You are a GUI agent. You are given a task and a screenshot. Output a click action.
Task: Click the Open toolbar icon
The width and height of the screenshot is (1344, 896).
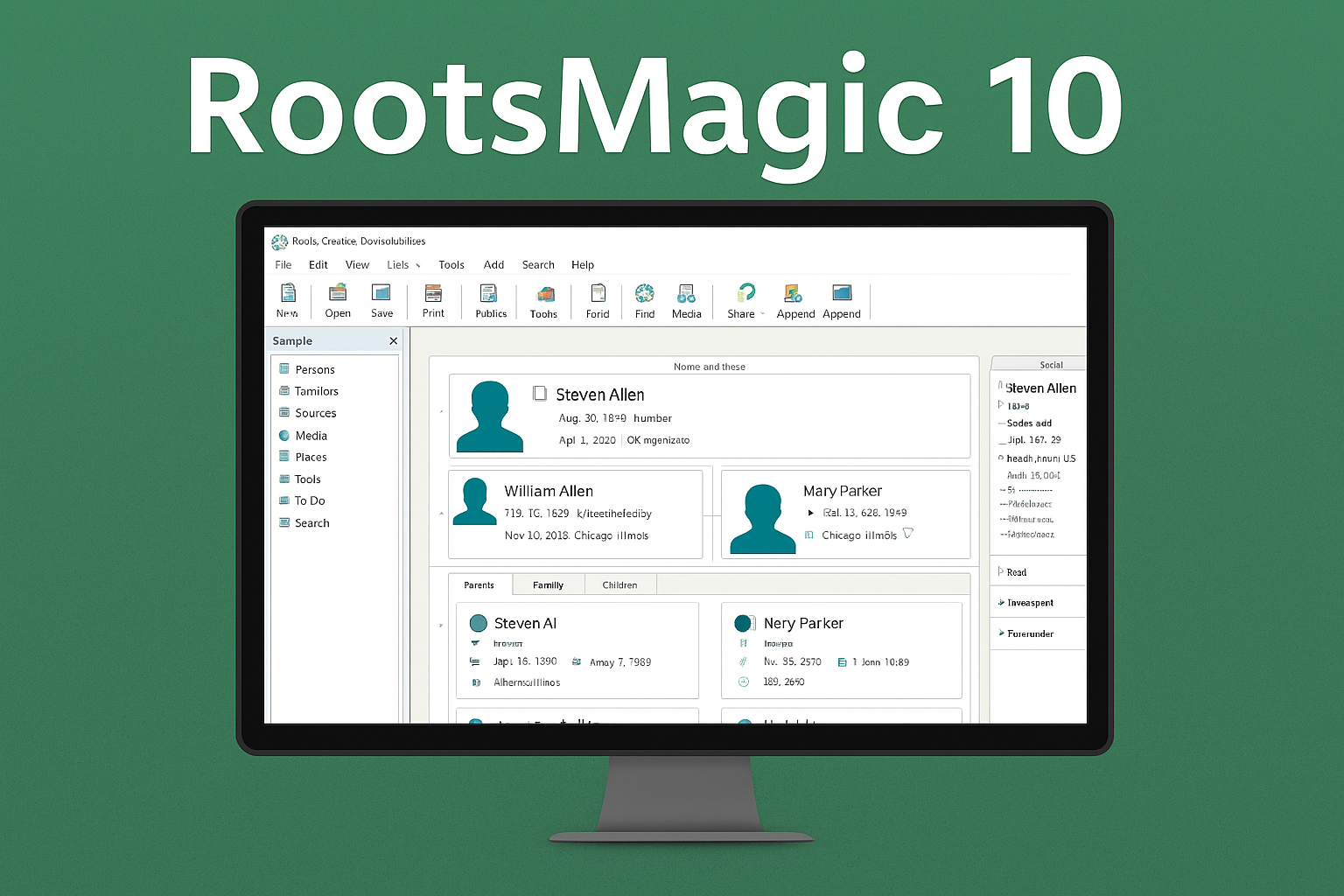338,301
